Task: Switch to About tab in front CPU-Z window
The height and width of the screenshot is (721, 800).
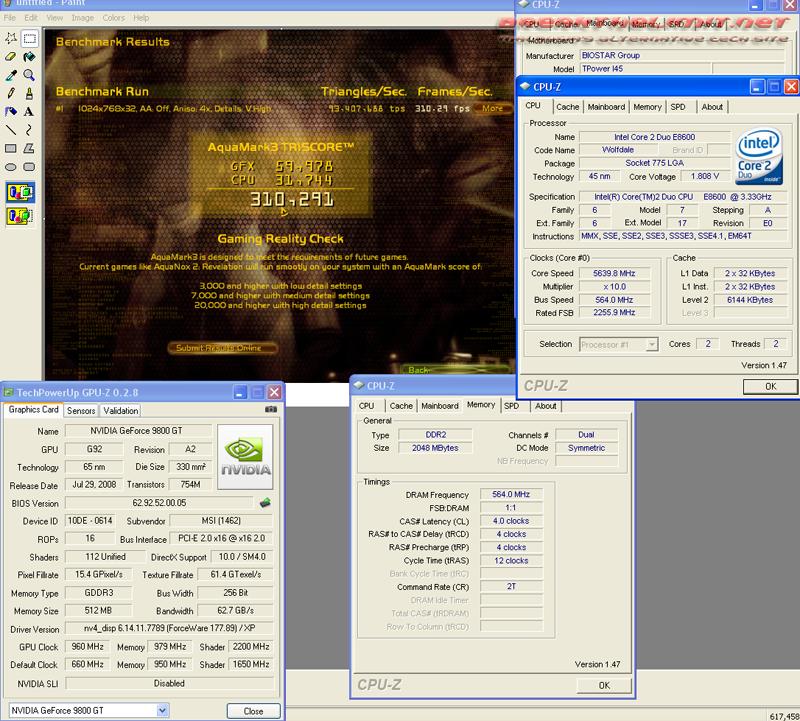Action: click(x=712, y=107)
